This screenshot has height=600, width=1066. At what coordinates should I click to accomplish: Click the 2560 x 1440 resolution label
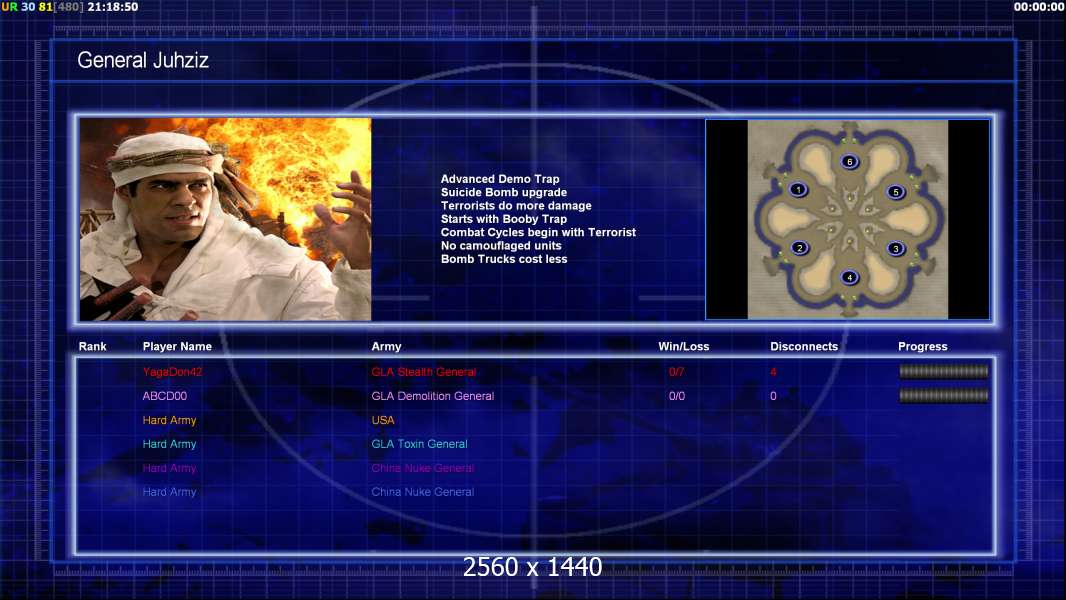point(532,567)
